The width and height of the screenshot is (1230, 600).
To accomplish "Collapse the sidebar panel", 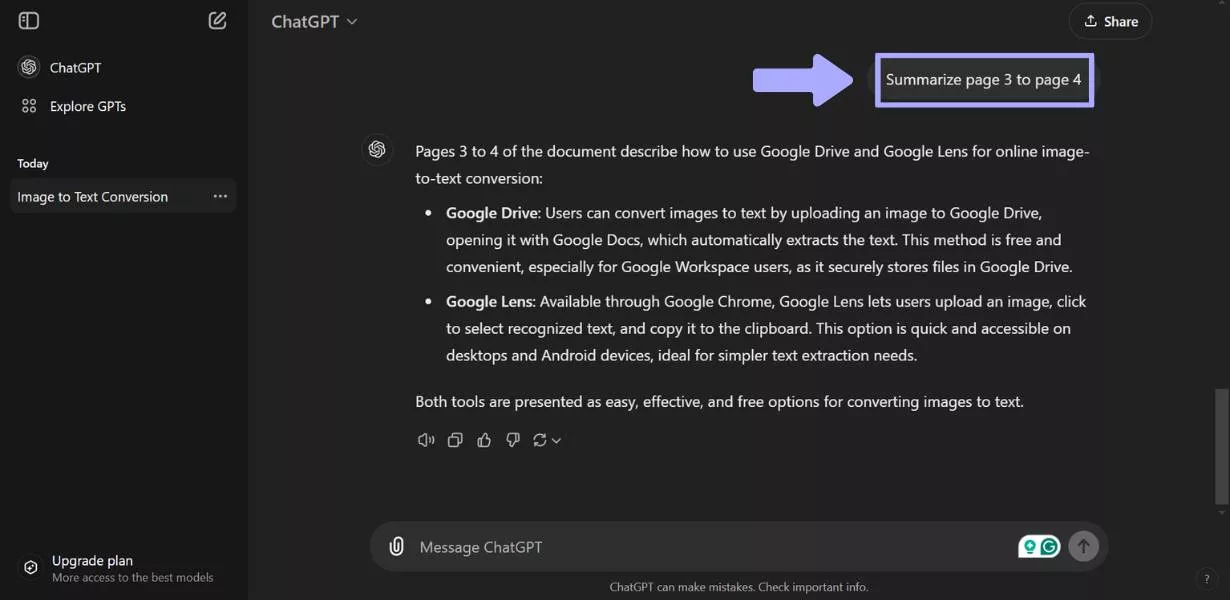I will click(29, 20).
